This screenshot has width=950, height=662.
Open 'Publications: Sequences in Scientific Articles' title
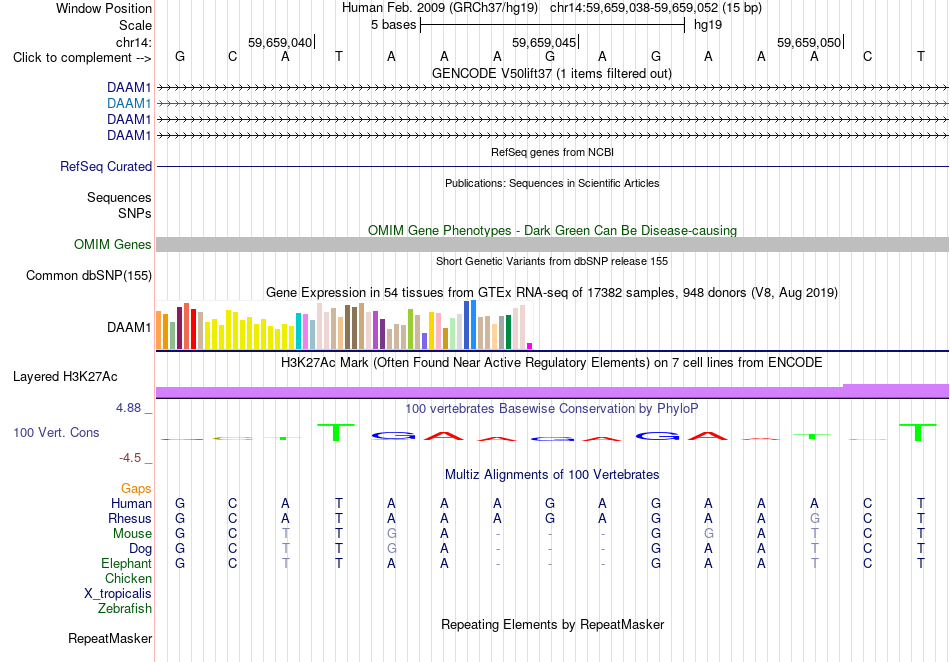552,183
